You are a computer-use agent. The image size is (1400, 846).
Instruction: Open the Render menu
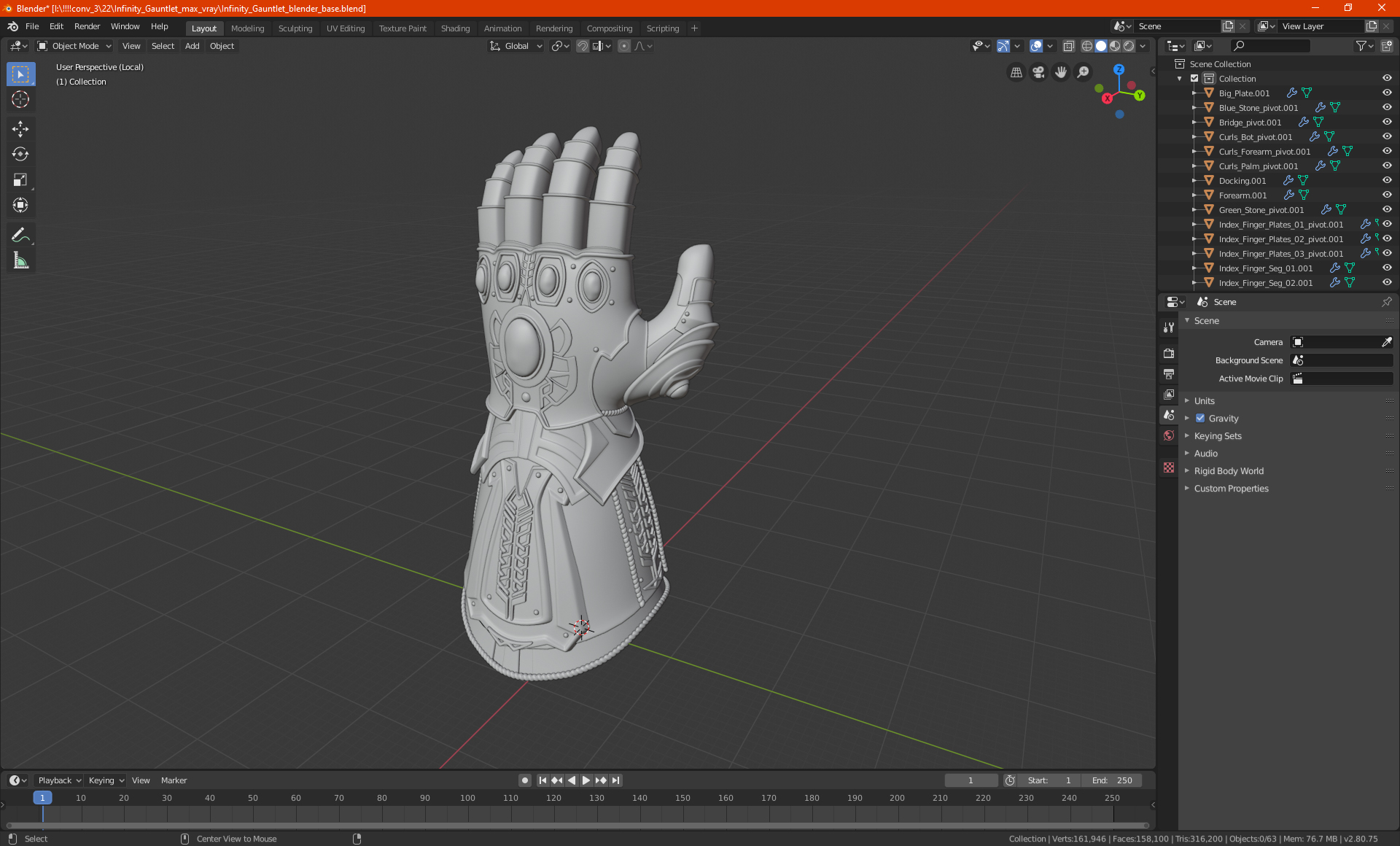click(x=87, y=26)
